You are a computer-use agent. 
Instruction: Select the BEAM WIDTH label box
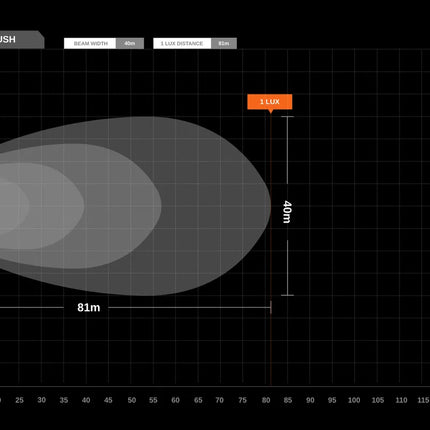point(90,43)
